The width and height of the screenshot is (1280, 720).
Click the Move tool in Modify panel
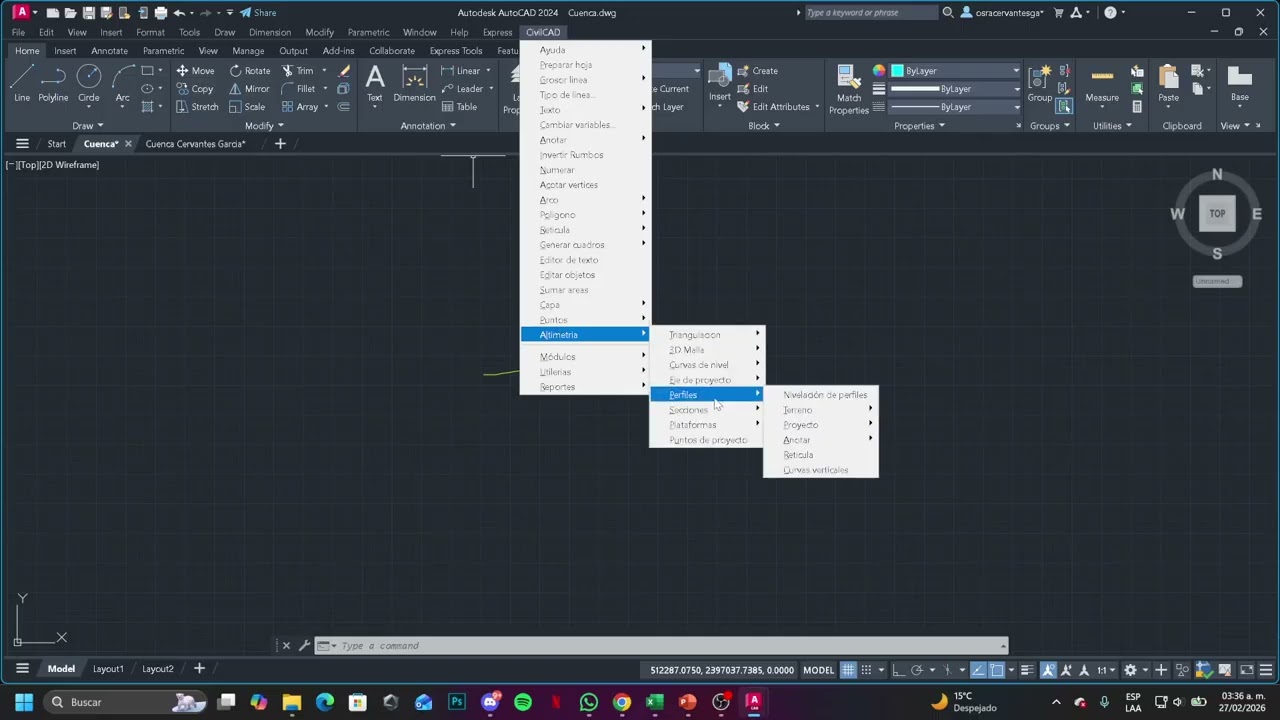pos(195,71)
